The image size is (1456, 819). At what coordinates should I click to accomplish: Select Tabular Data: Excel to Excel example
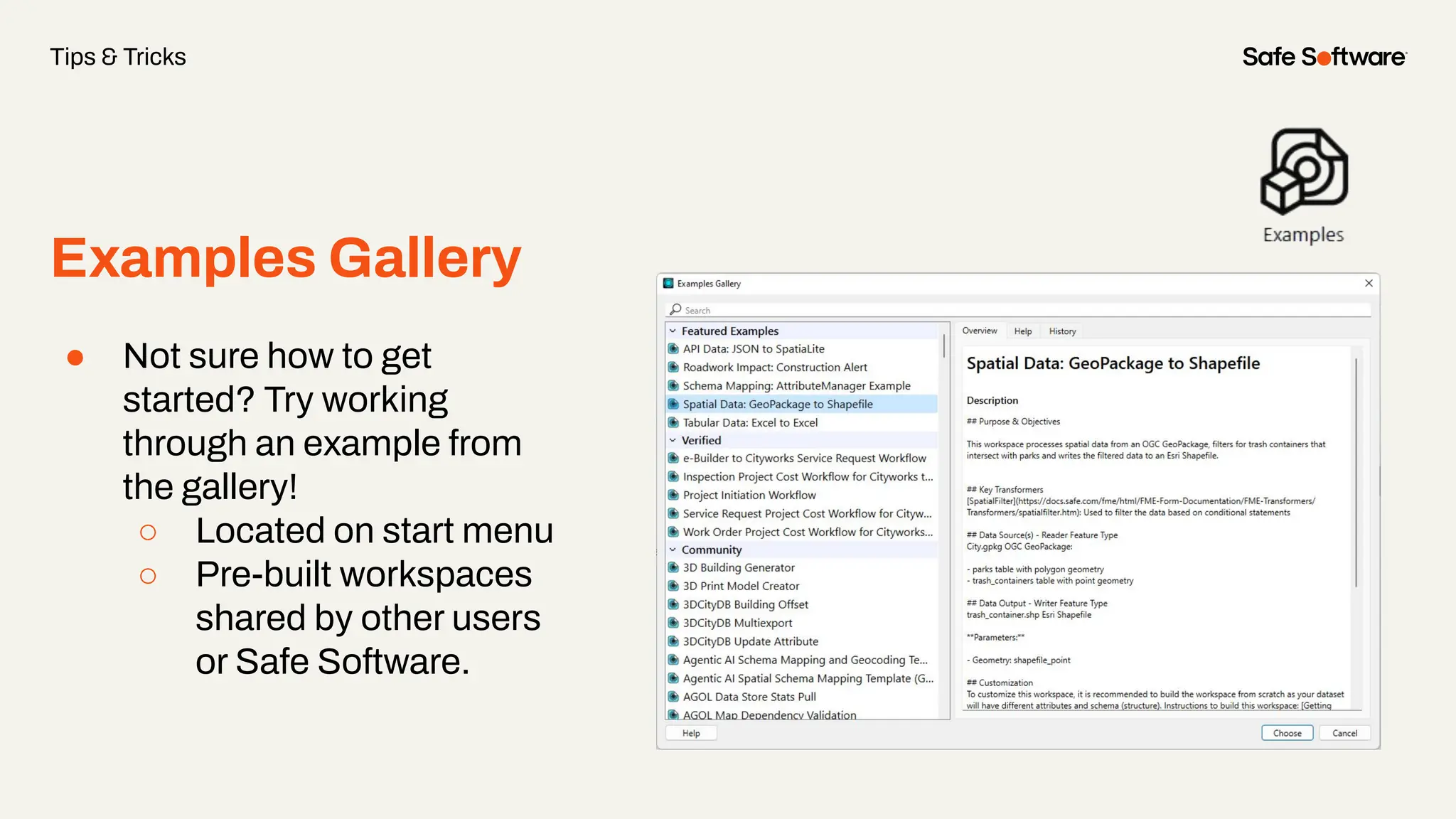coord(750,422)
